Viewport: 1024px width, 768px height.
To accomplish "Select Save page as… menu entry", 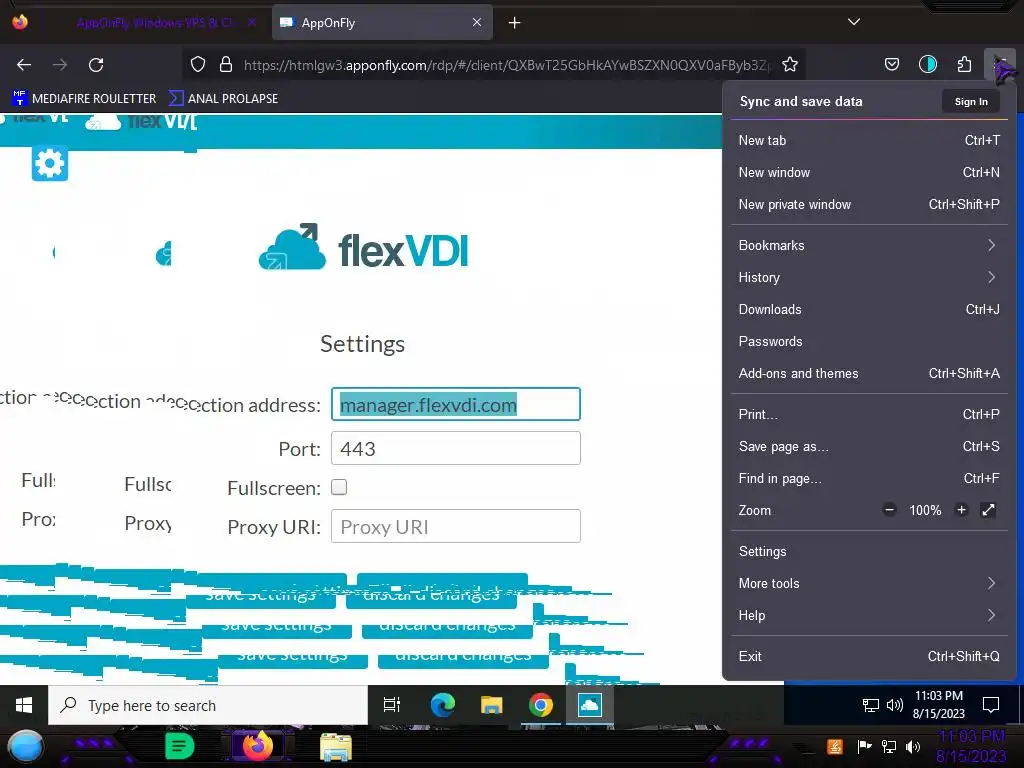I will click(x=869, y=447).
